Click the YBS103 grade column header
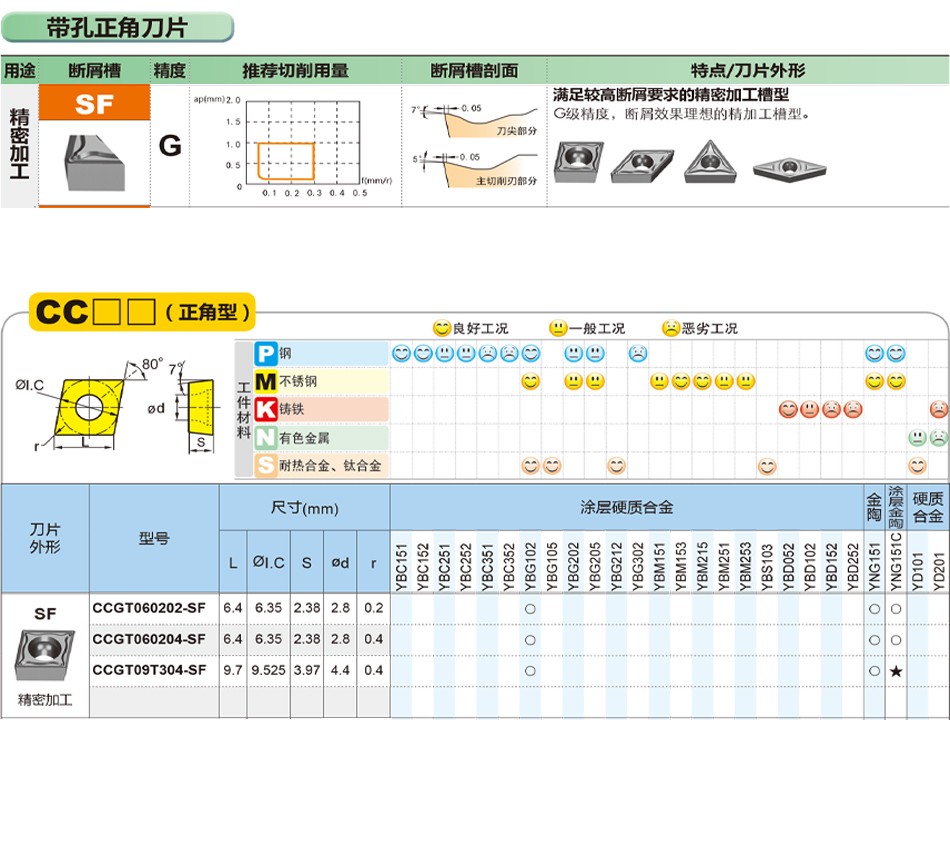The width and height of the screenshot is (950, 846). pyautogui.click(x=767, y=566)
